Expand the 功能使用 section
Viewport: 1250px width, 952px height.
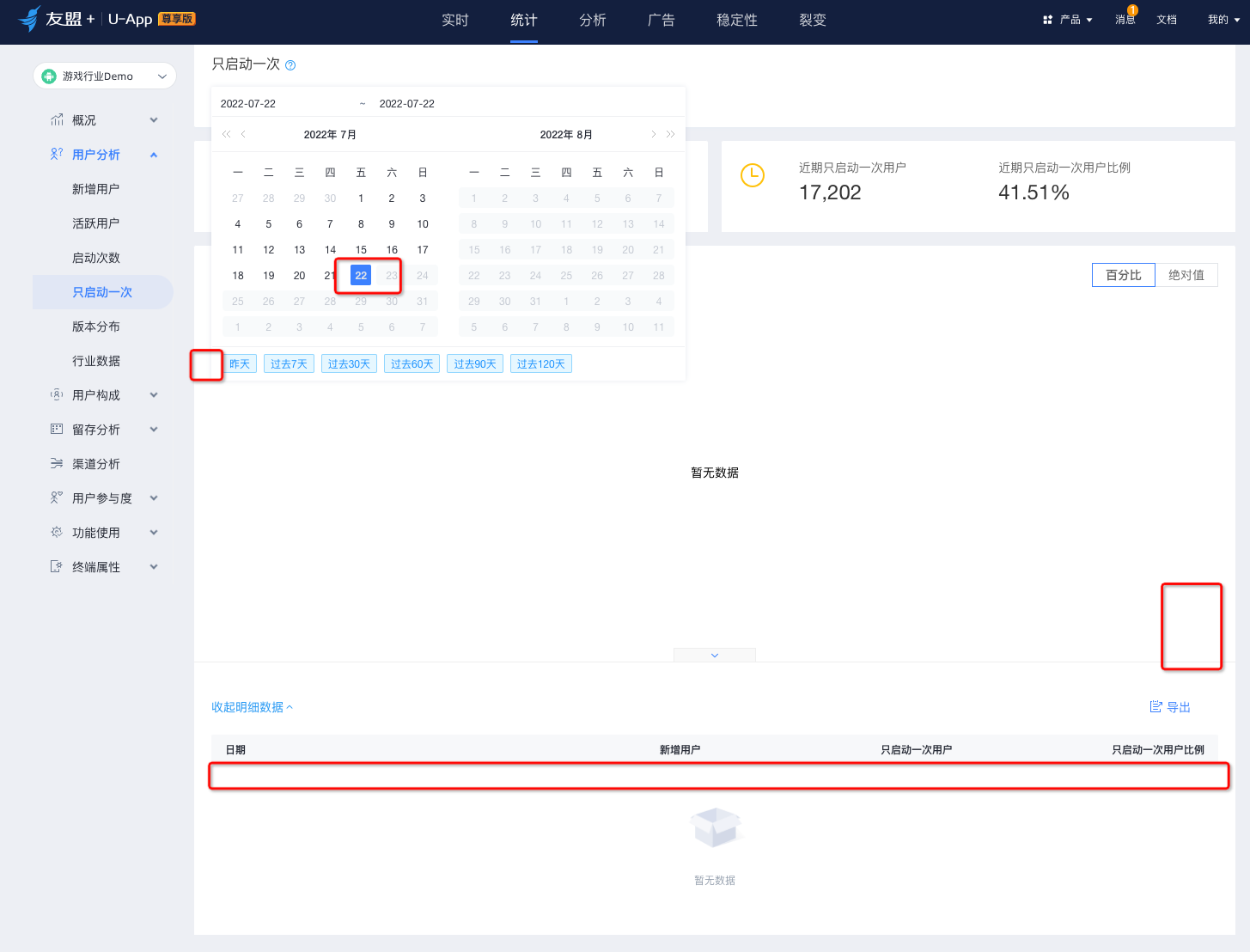coord(154,533)
